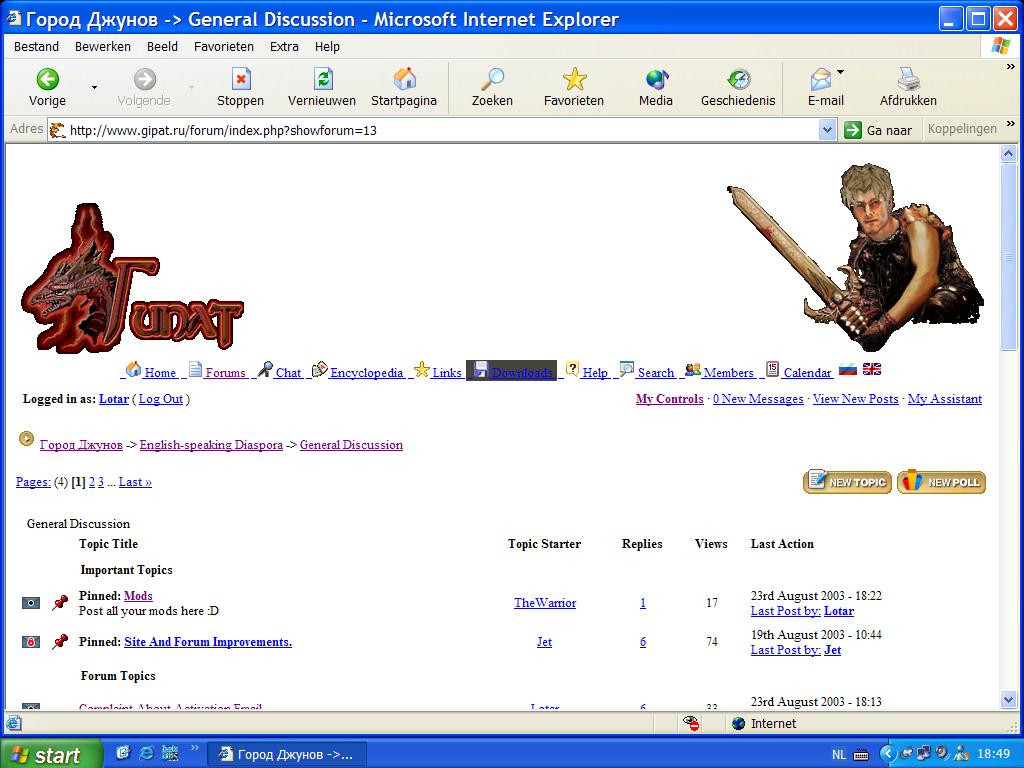Click the New Topic button
Image resolution: width=1024 pixels, height=768 pixels.
(x=847, y=482)
